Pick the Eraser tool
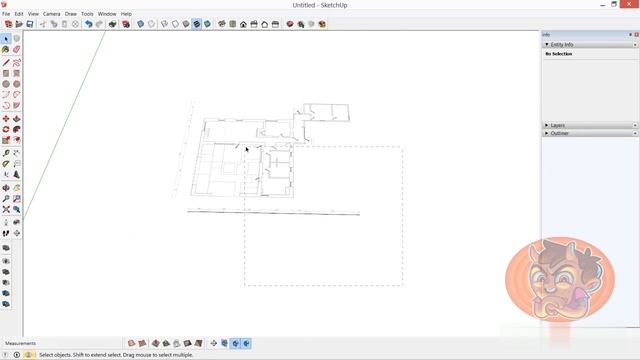640x360 pixels. (x=16, y=49)
